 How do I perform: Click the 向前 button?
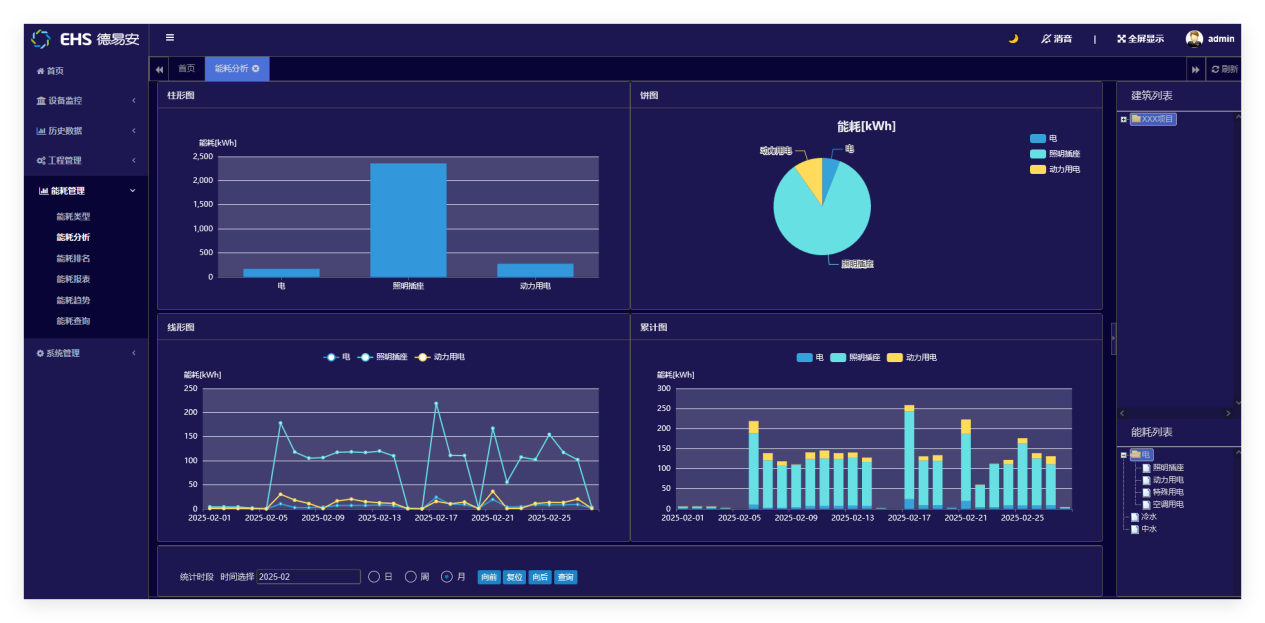(489, 578)
